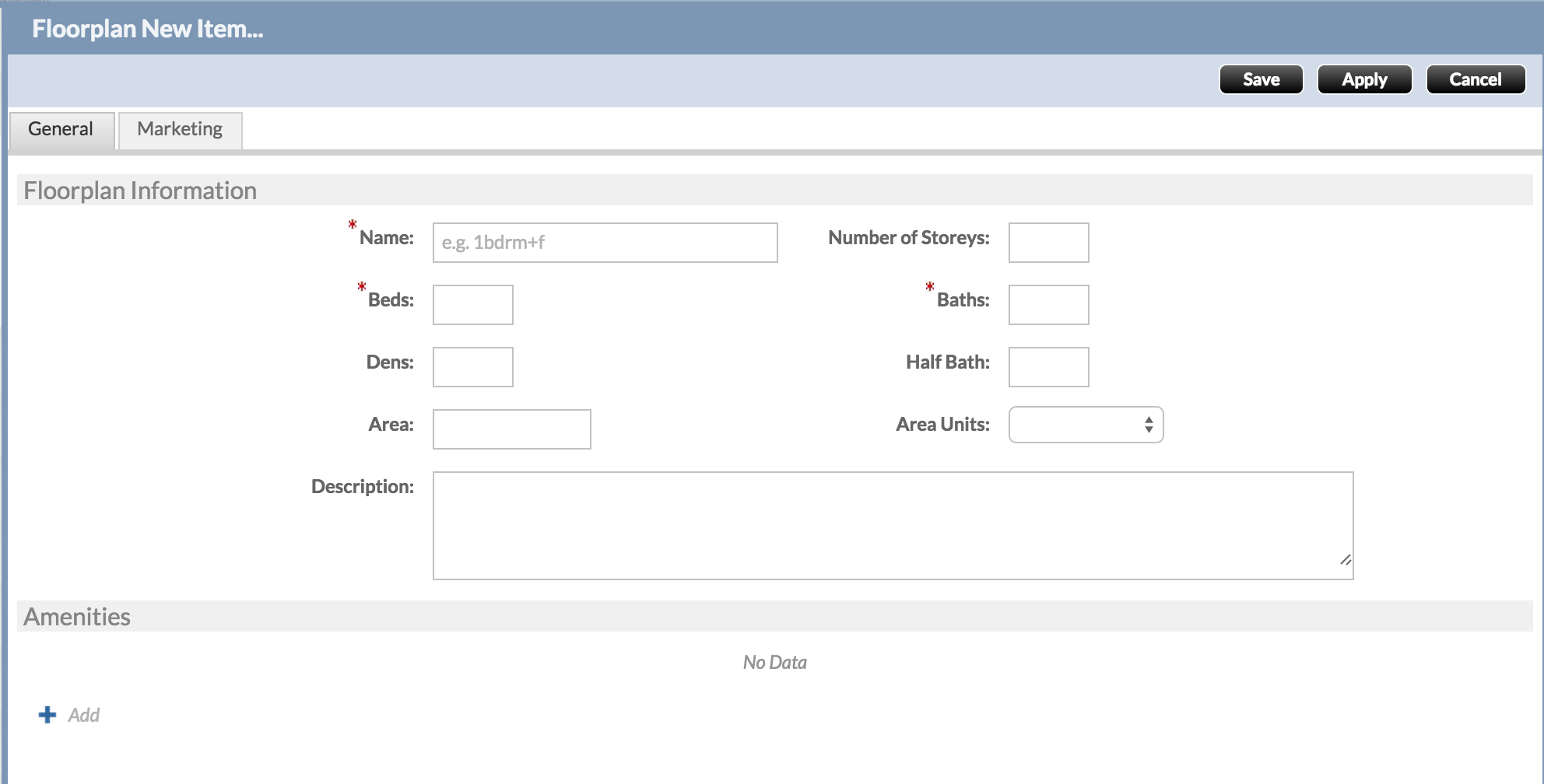Focus the Half Bath field

click(1048, 367)
